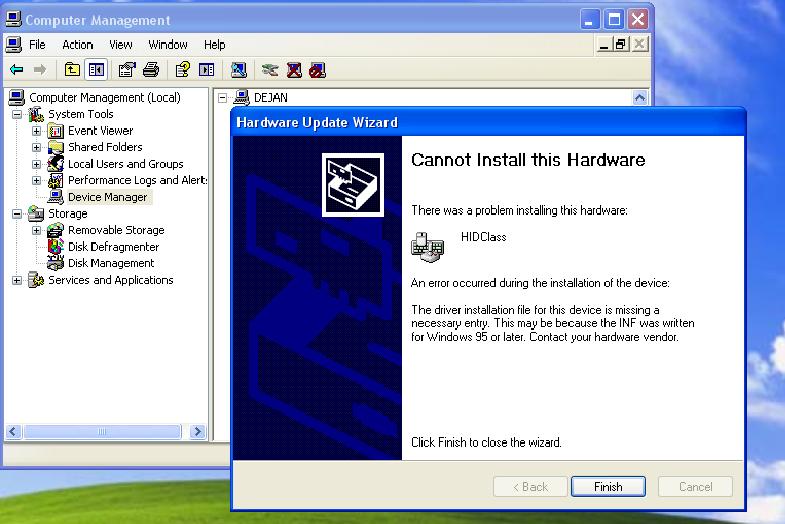785x524 pixels.
Task: Click the "DEJAN" computer name text
Action: coord(271,98)
